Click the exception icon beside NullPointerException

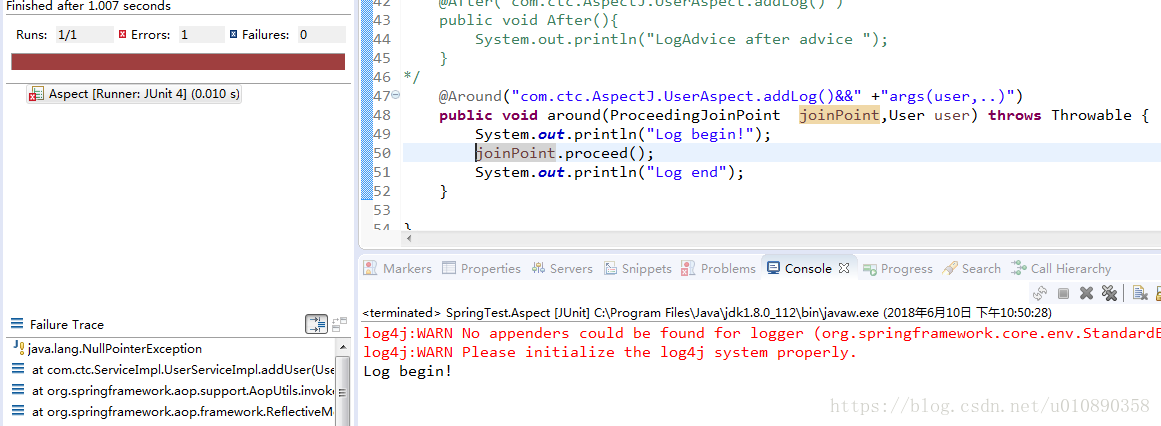point(19,348)
